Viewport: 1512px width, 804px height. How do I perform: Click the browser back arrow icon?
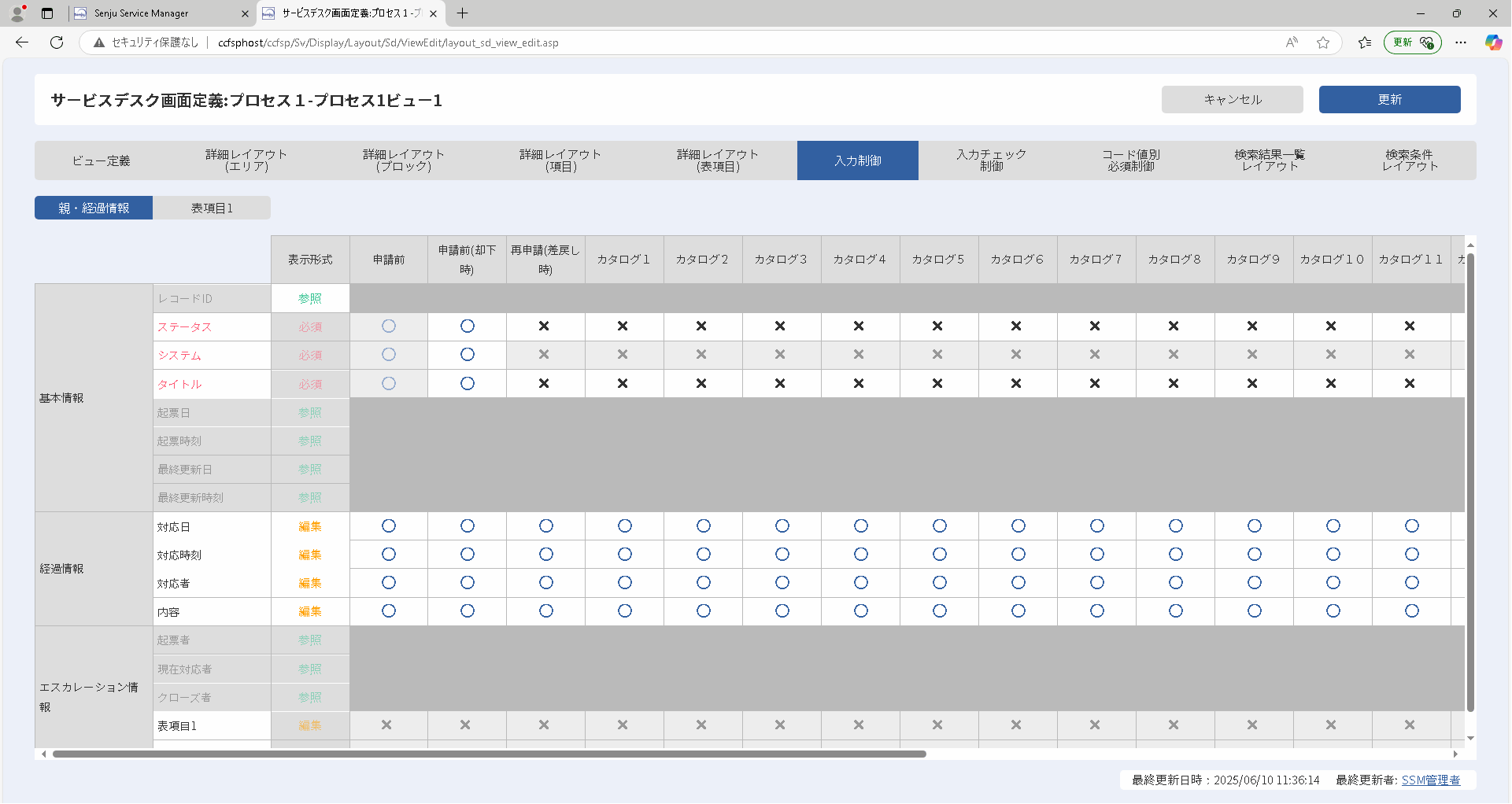[22, 42]
